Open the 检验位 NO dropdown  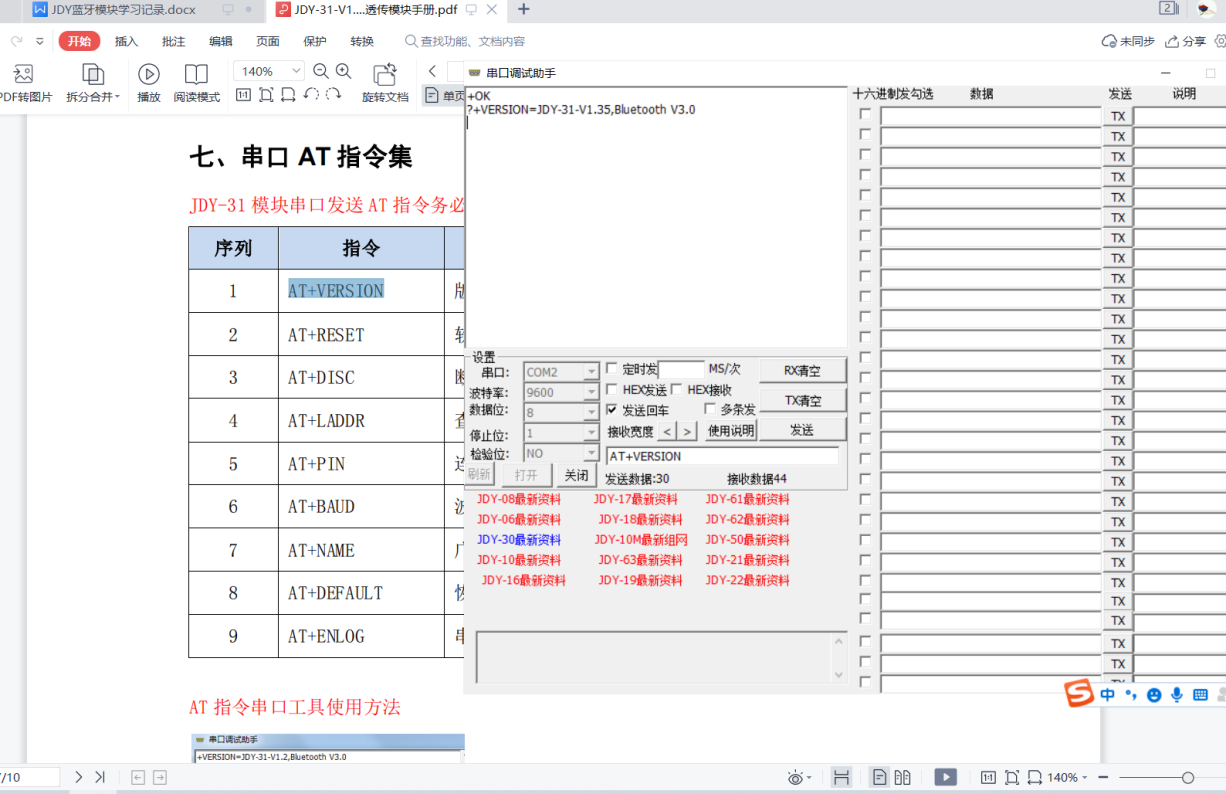(591, 454)
